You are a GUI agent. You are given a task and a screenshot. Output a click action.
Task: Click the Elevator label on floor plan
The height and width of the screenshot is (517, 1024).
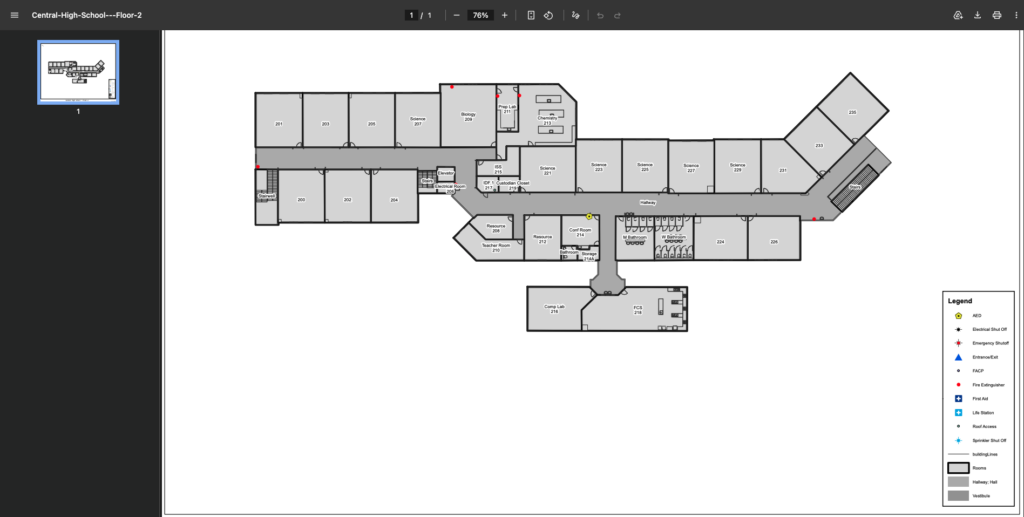point(446,174)
